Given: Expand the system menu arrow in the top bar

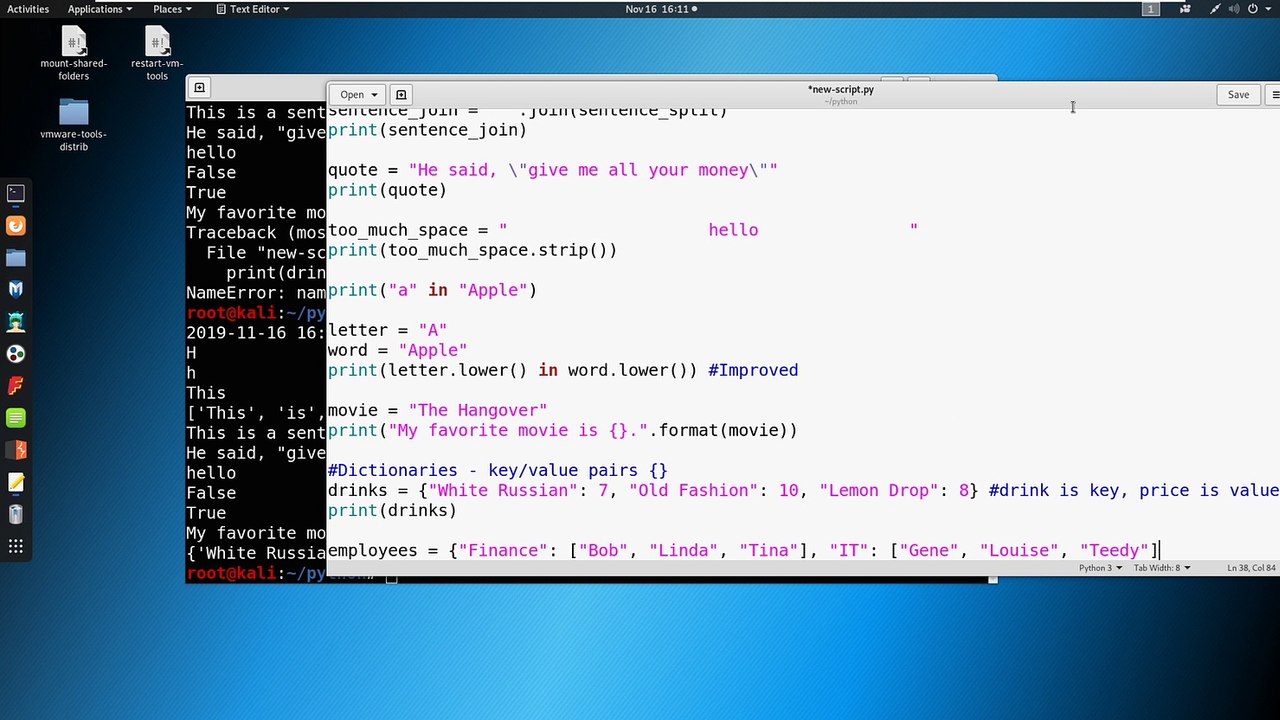Looking at the screenshot, I should pos(1268,9).
